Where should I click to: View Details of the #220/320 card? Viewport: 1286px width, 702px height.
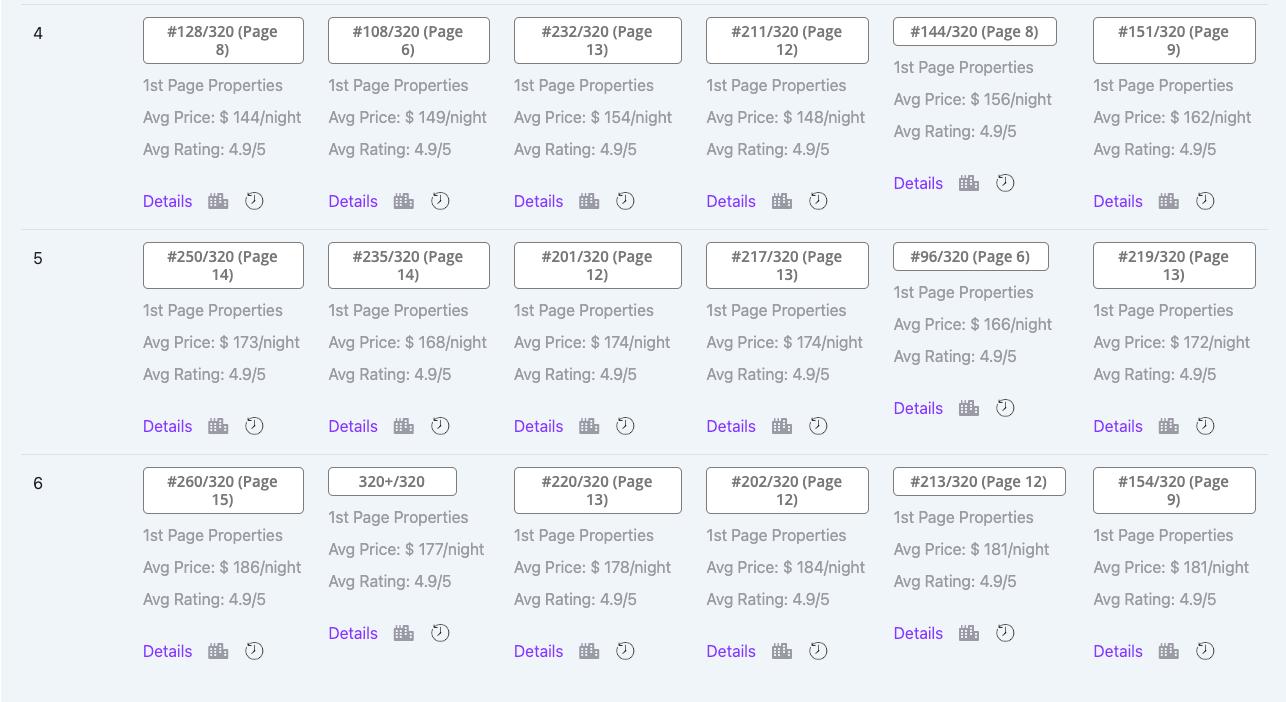(539, 651)
